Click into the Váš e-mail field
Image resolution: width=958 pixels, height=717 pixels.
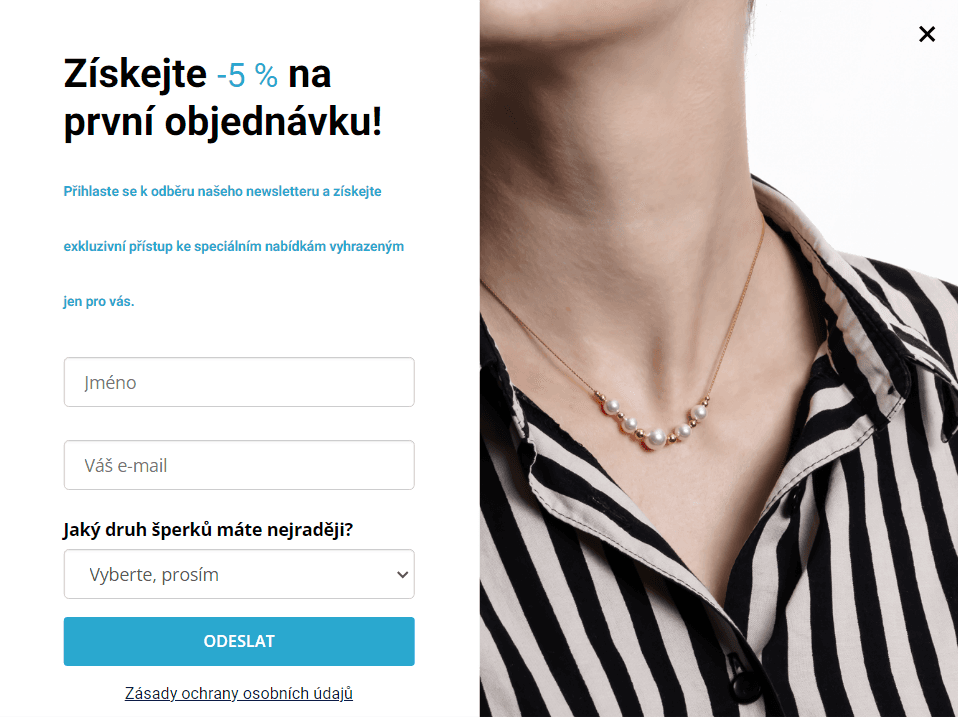pyautogui.click(x=239, y=465)
